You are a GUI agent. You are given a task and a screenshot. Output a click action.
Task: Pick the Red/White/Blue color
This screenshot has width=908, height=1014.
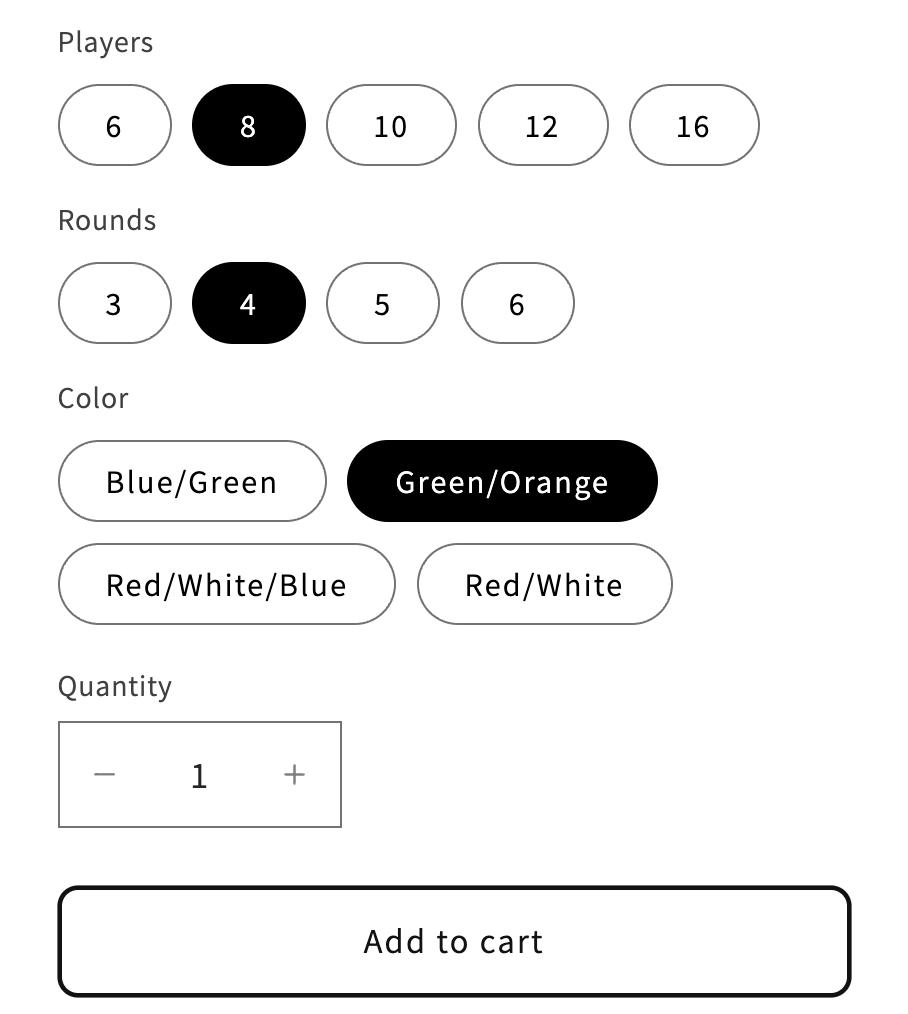tap(227, 585)
